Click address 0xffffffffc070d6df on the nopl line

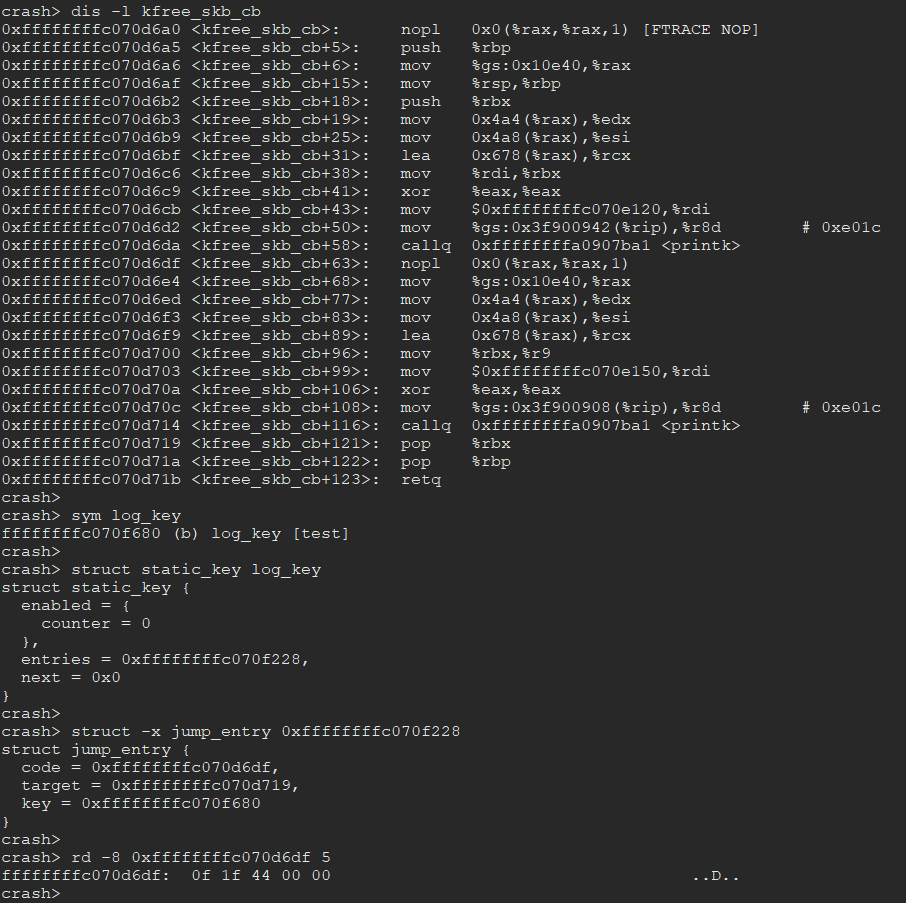(91, 263)
